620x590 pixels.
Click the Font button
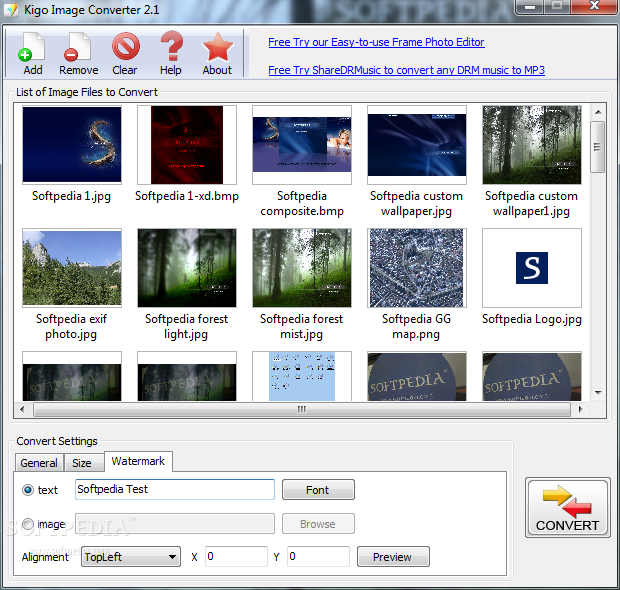318,490
